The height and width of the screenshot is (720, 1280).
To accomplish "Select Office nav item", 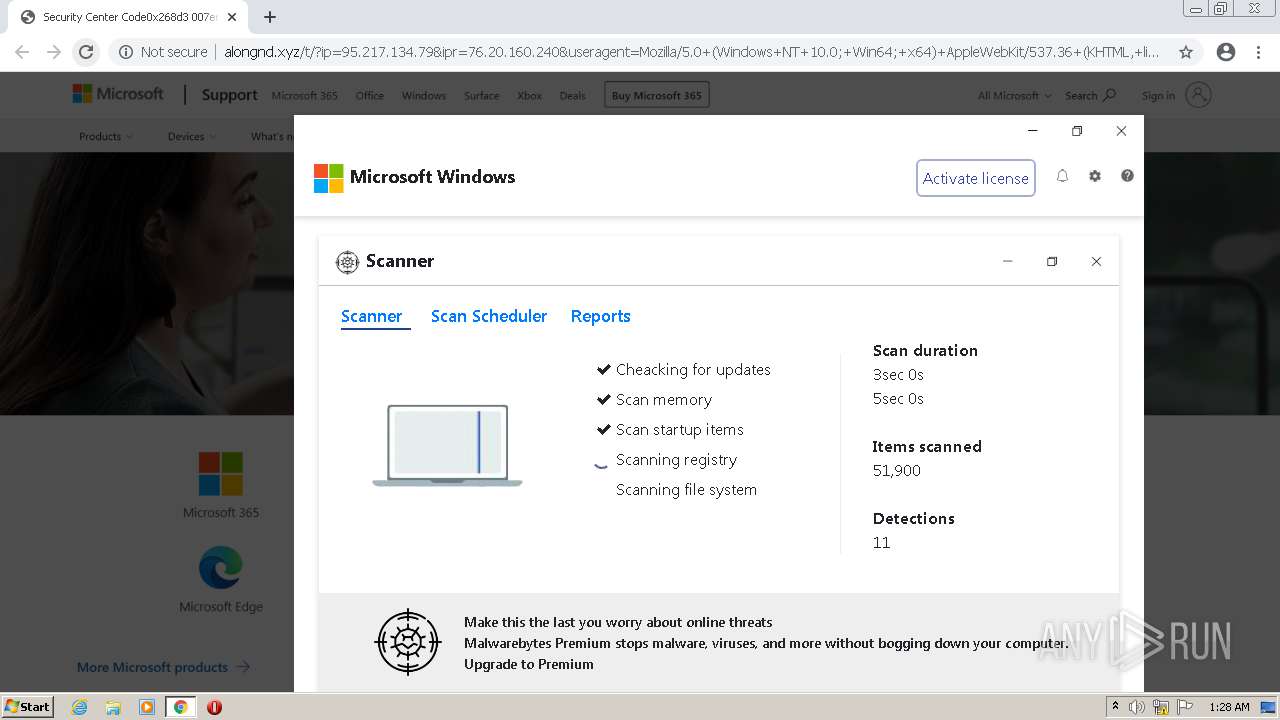I will point(370,96).
